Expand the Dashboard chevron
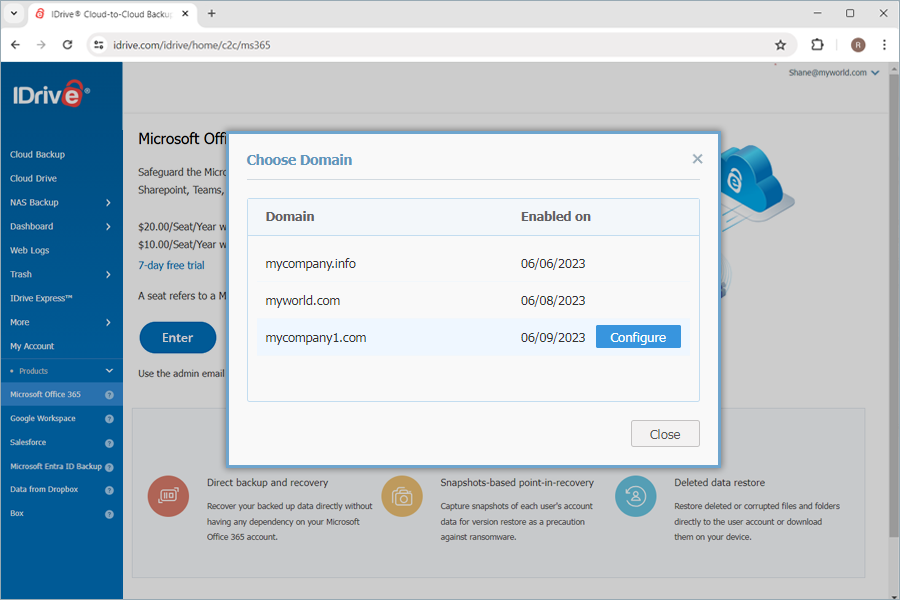900x600 pixels. [108, 226]
